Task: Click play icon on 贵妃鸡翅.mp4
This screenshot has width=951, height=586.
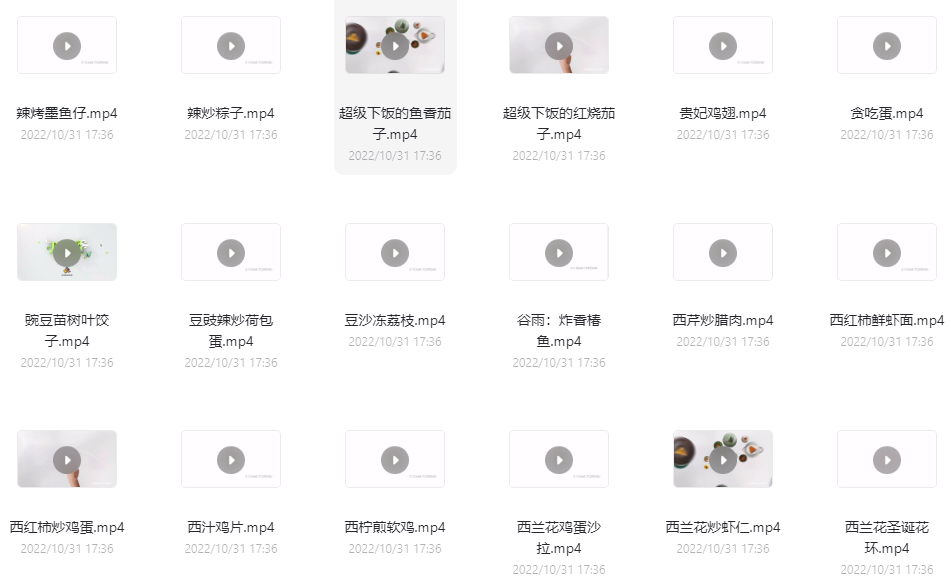Action: (723, 46)
